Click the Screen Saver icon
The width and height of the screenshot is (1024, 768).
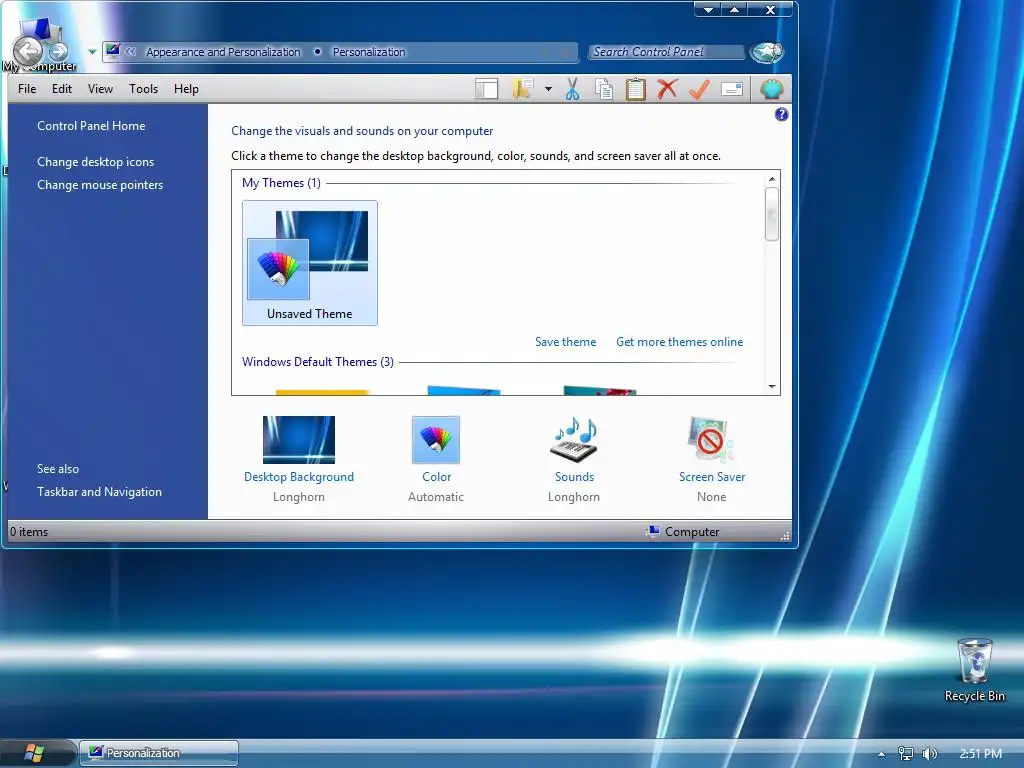click(711, 440)
